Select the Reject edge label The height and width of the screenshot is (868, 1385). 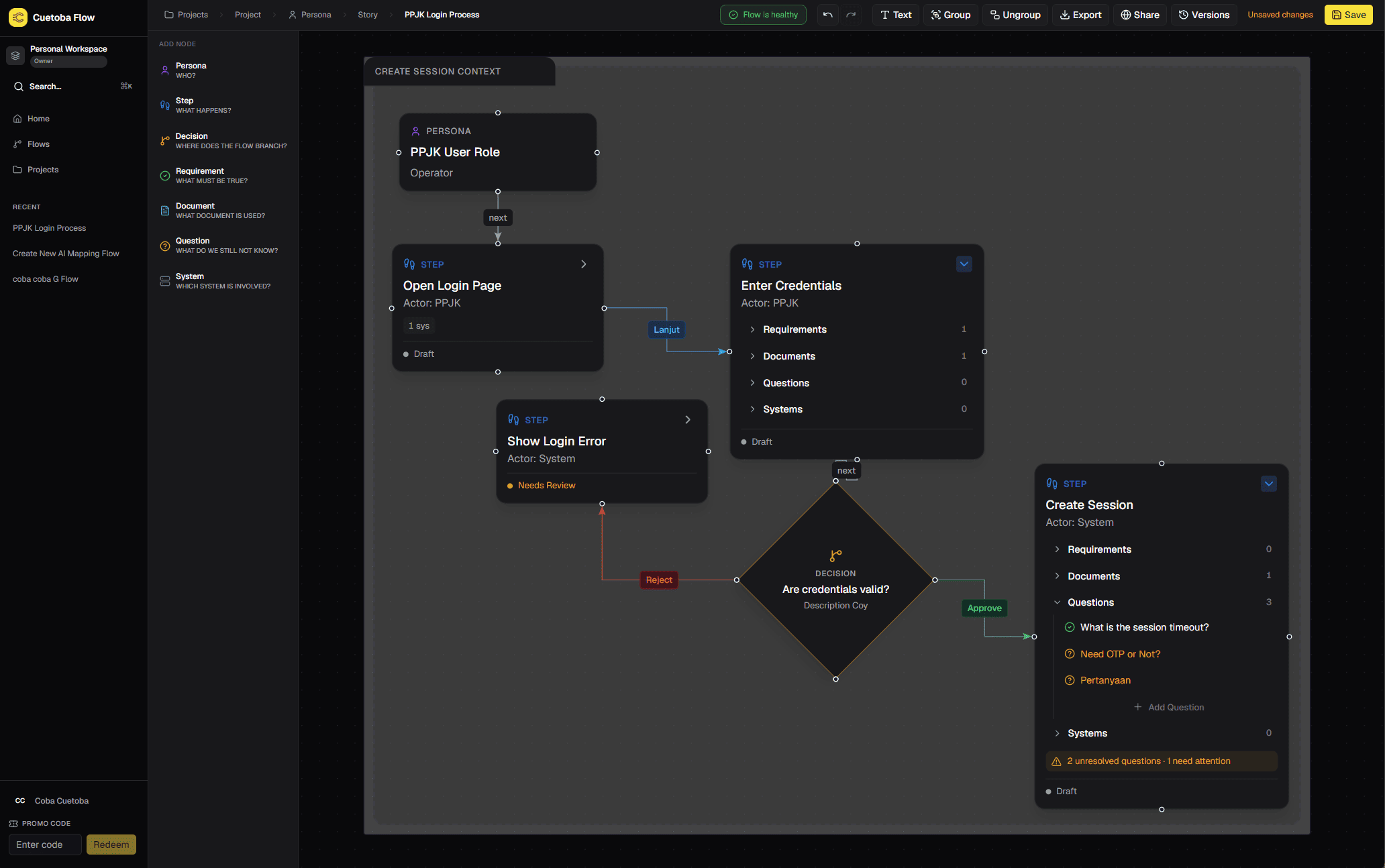[659, 580]
